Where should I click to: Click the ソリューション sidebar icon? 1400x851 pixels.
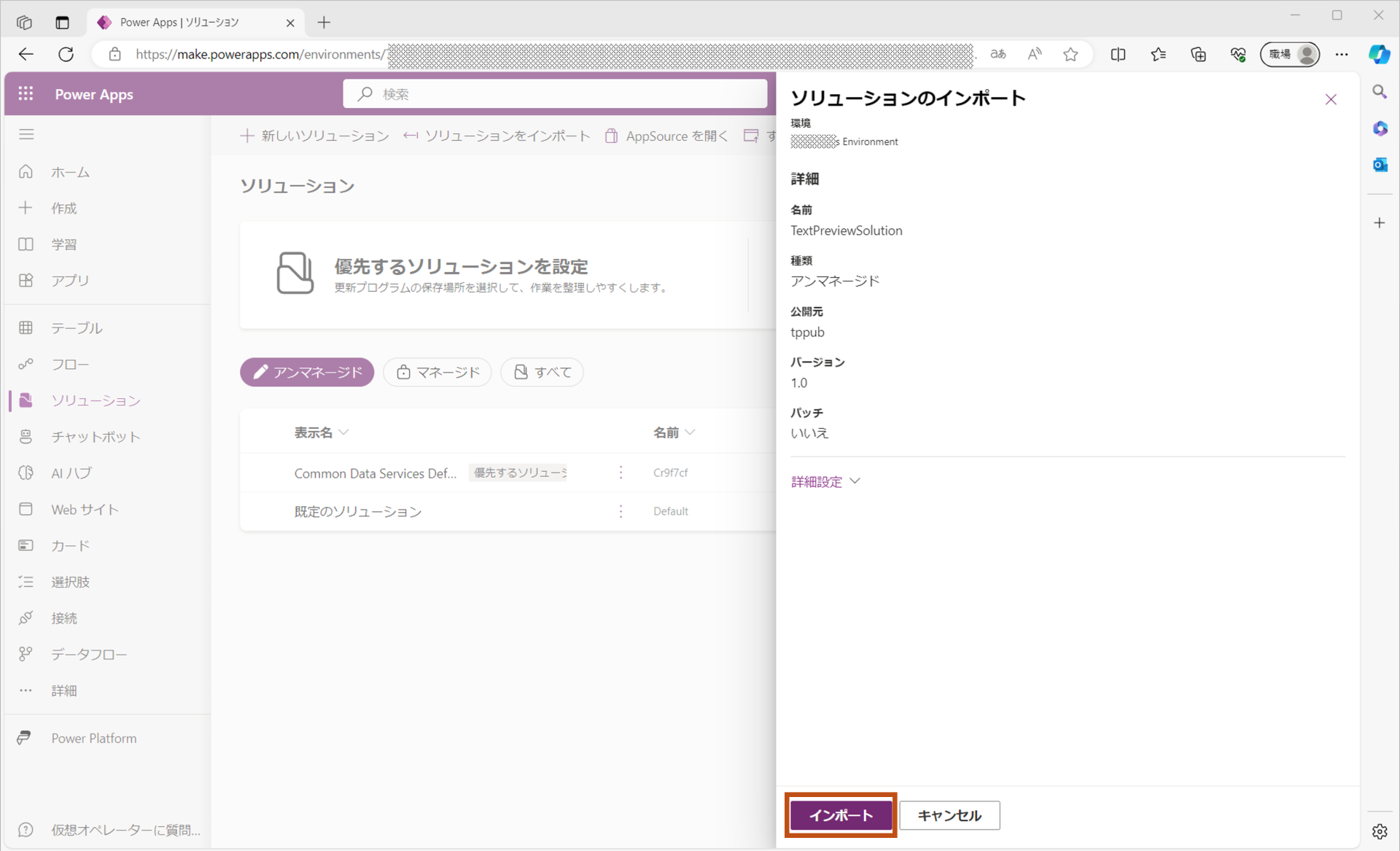[26, 400]
